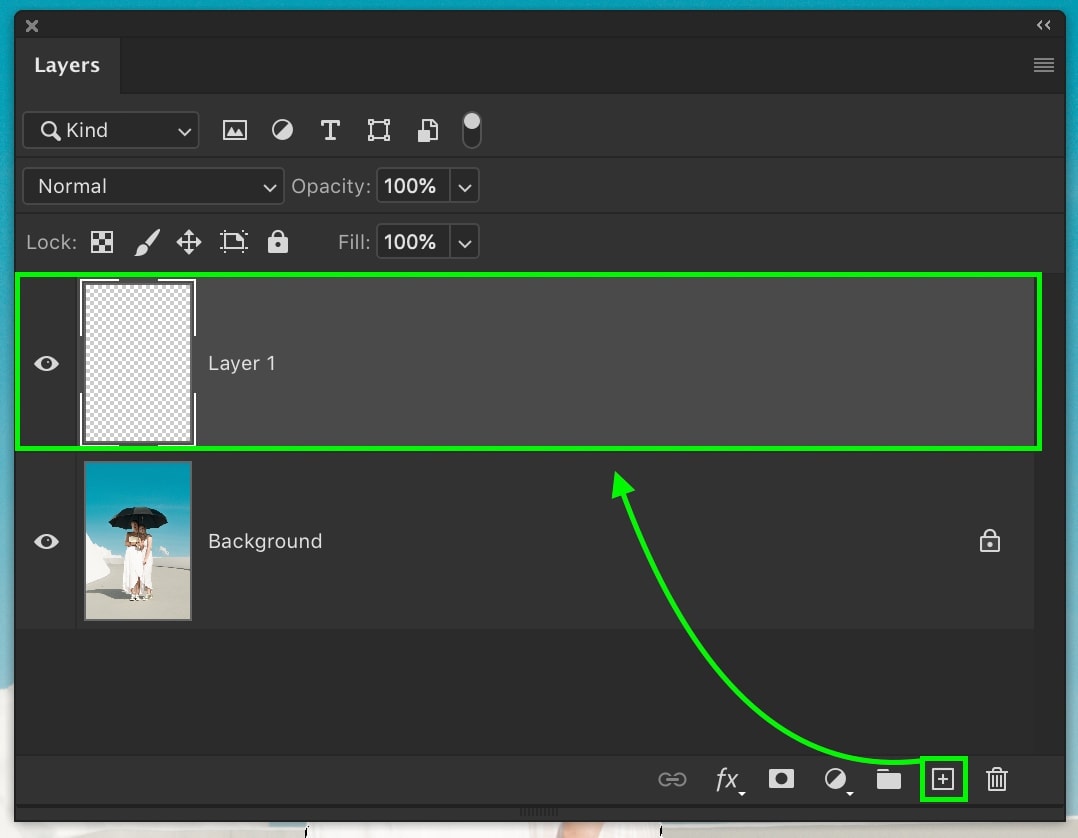Image resolution: width=1078 pixels, height=838 pixels.
Task: Switch to the Layers tab
Action: [x=67, y=65]
